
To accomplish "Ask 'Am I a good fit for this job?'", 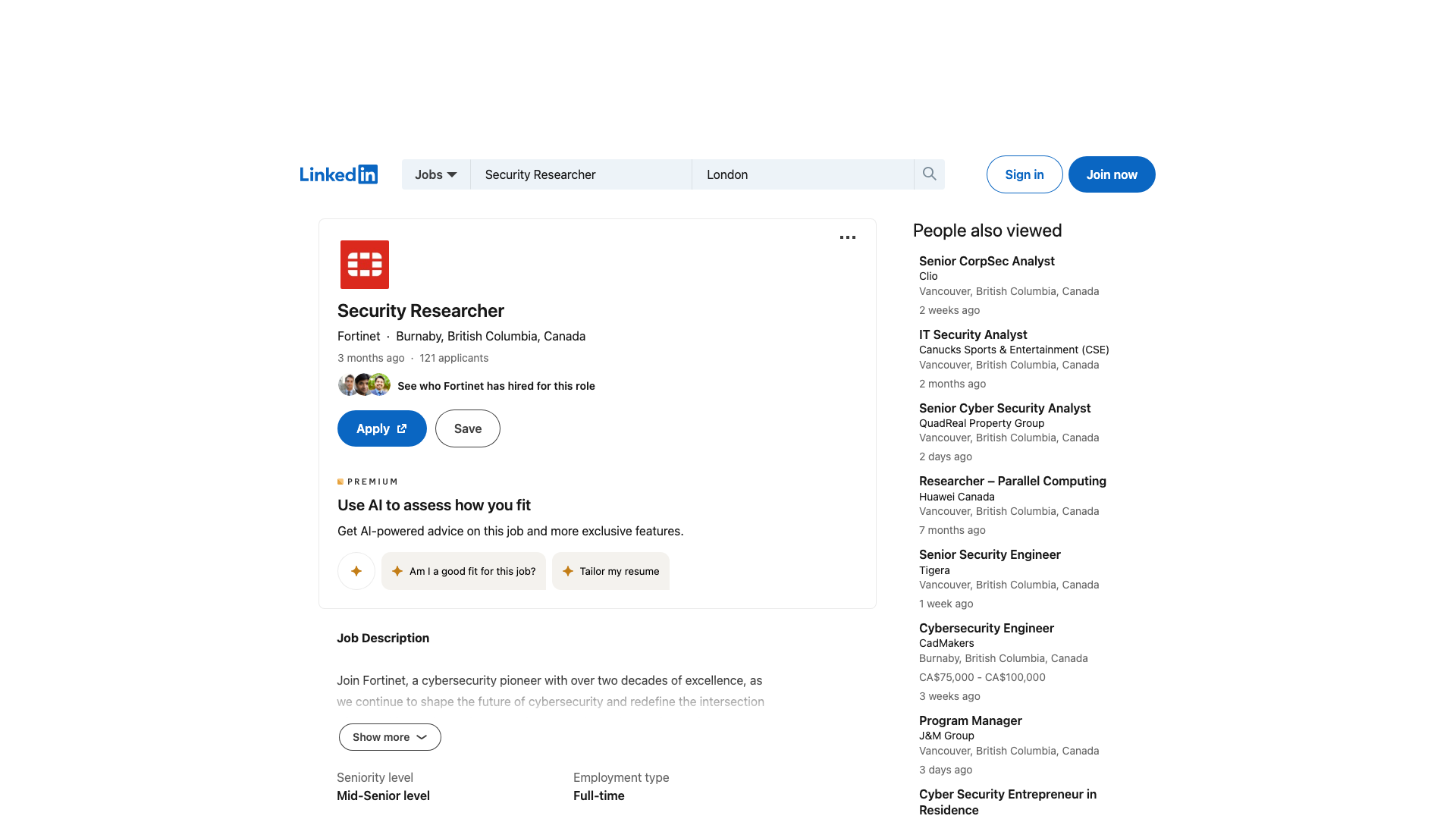I will pyautogui.click(x=463, y=571).
